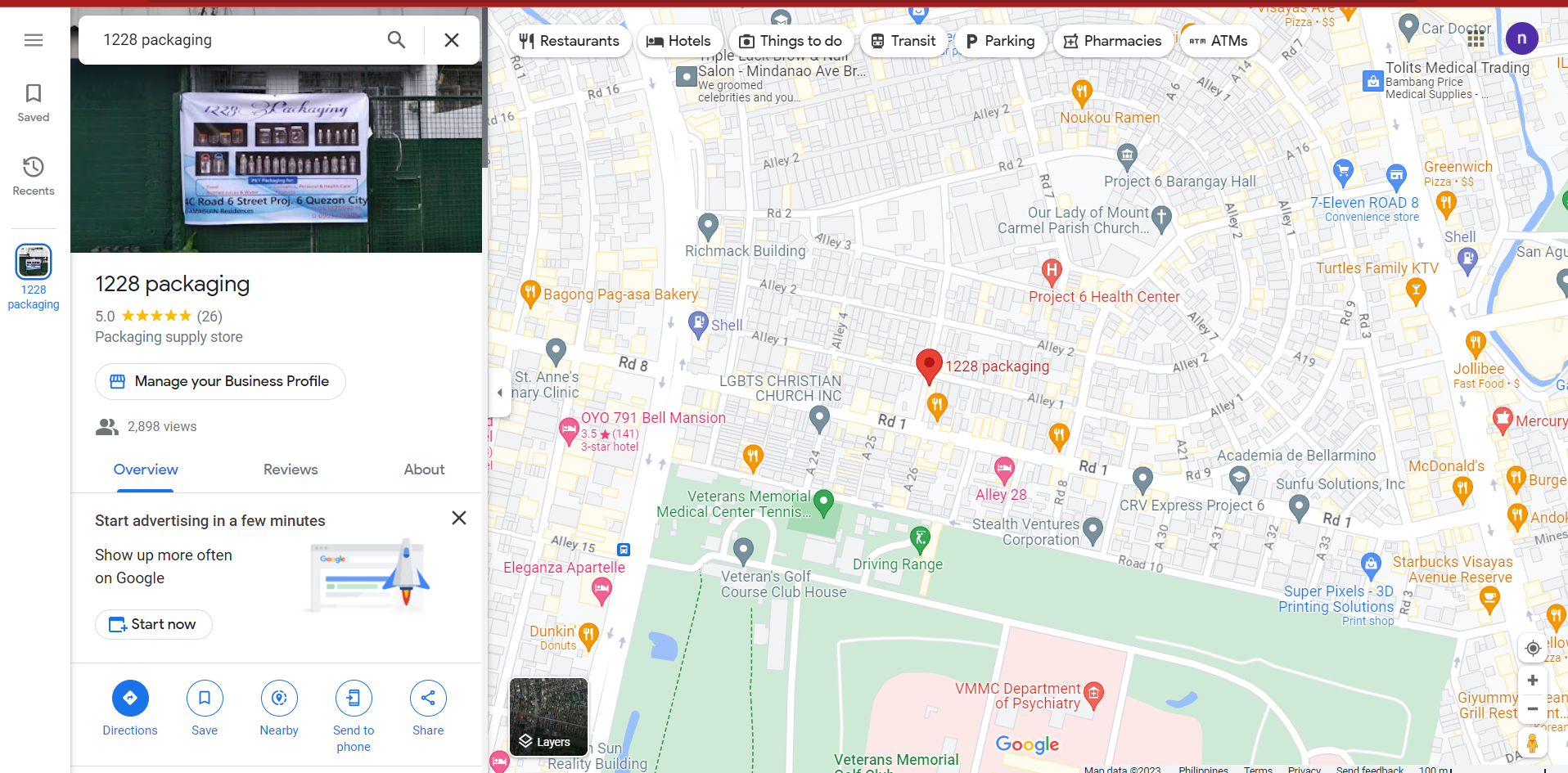Filter map by Transit
The height and width of the screenshot is (773, 1568).
(x=903, y=41)
